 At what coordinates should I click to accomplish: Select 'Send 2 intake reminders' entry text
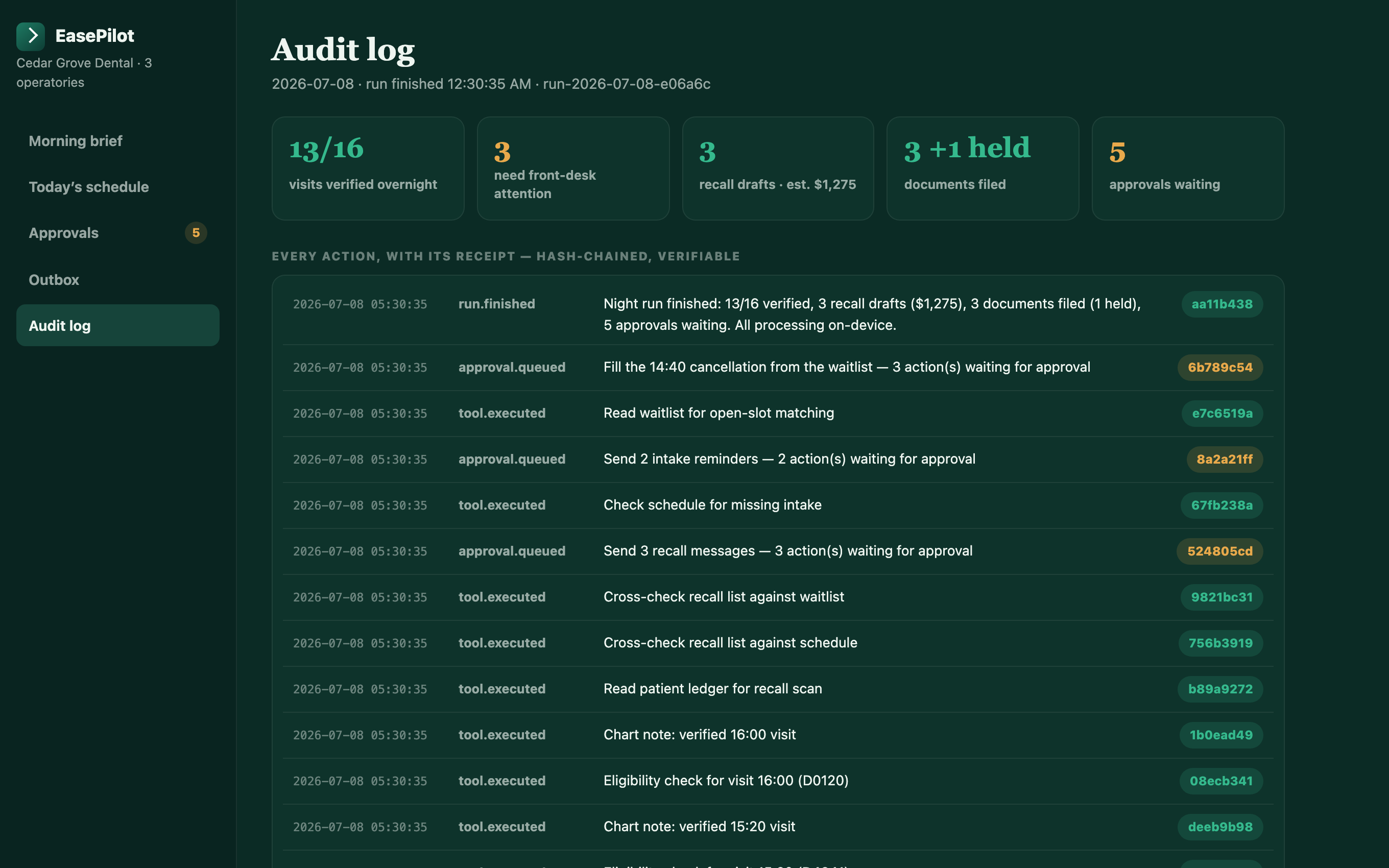(789, 459)
